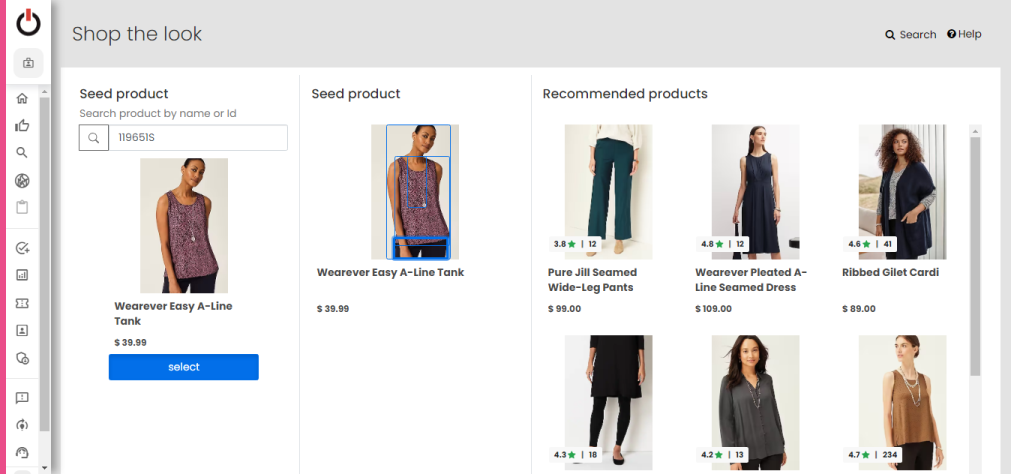Open the Help link
This screenshot has height=474, width=1011.
(x=964, y=35)
